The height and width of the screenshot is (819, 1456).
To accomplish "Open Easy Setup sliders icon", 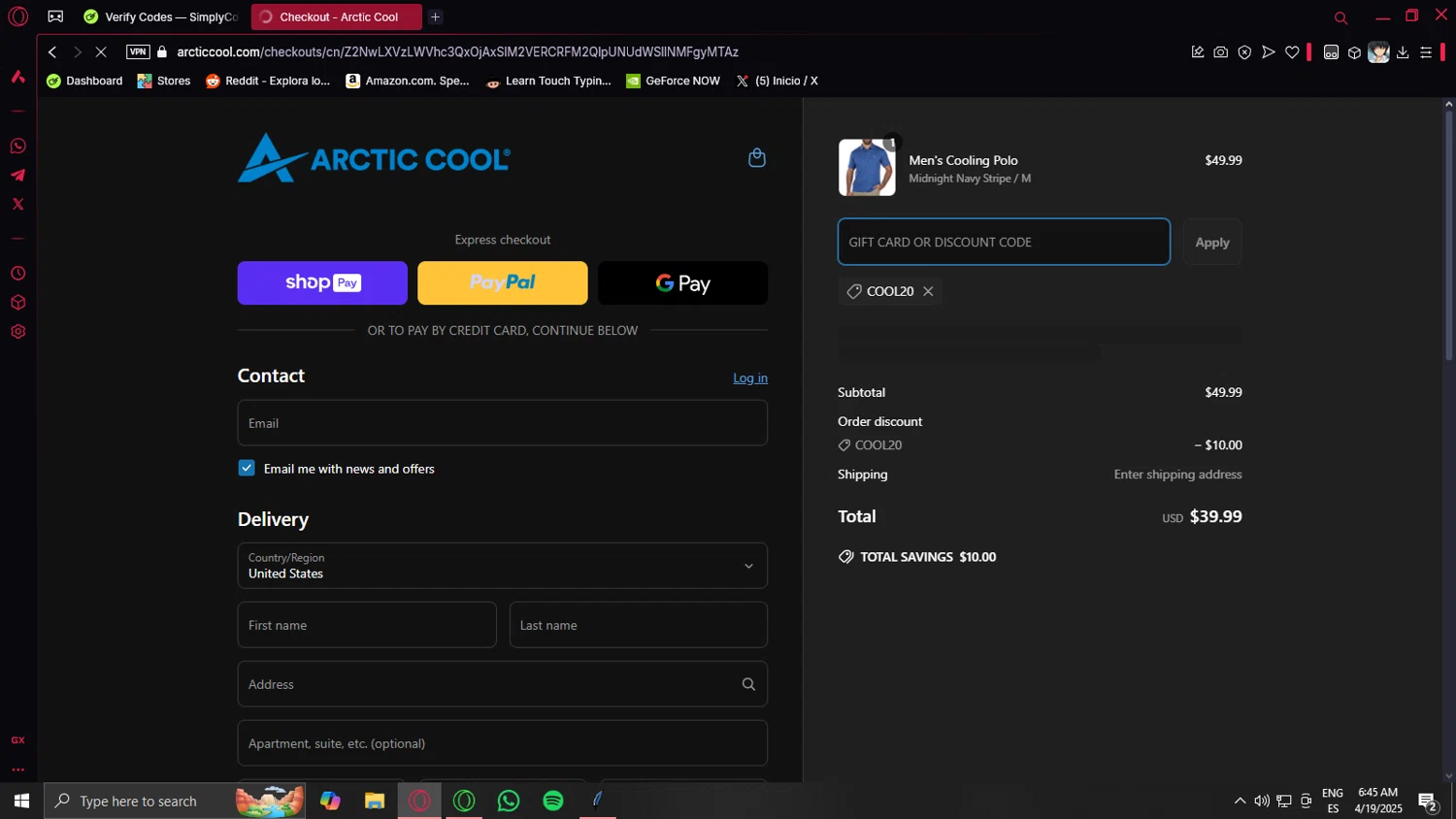I will click(x=1426, y=52).
